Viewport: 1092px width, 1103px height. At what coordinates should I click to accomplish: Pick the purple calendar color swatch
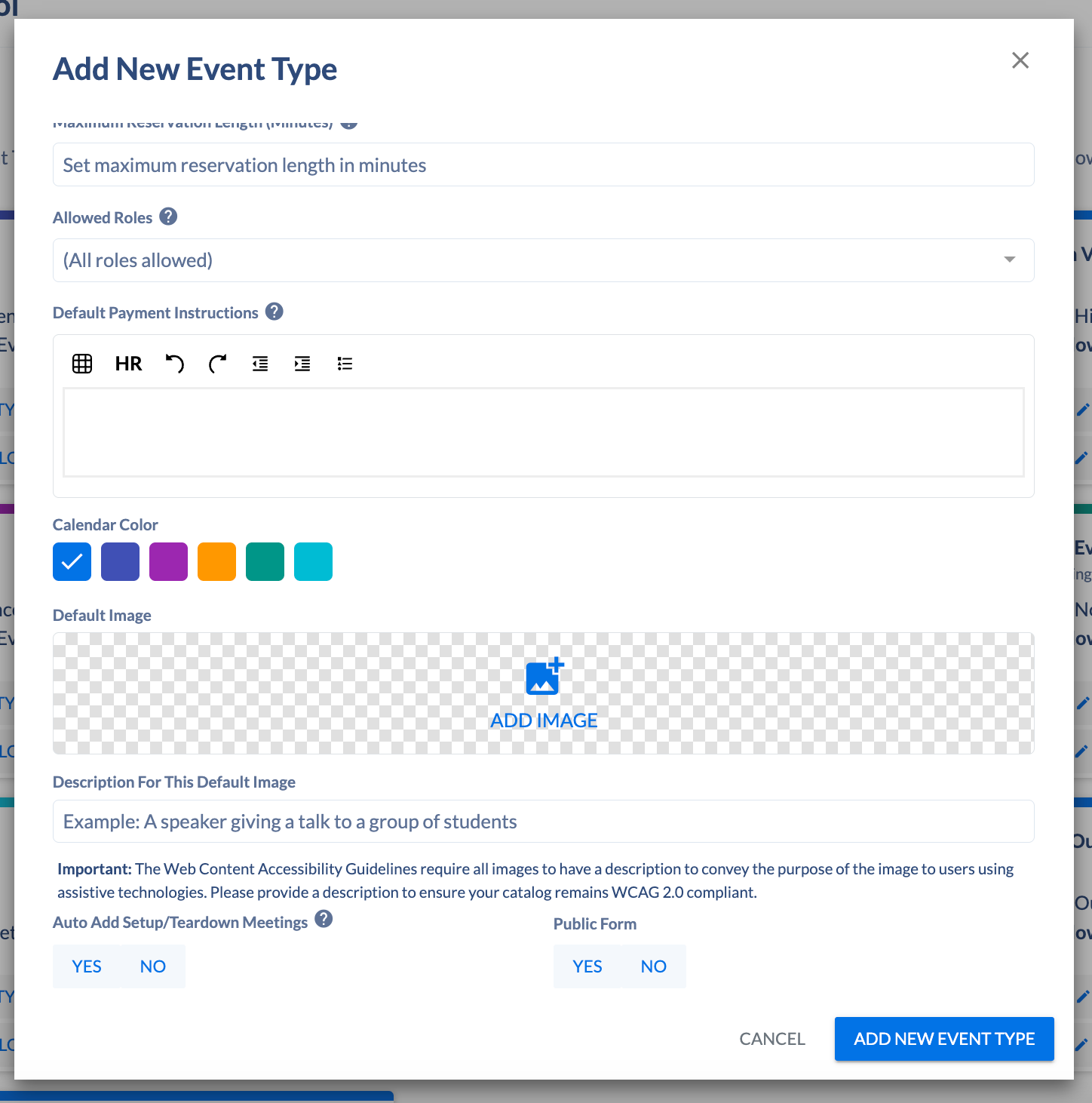[x=168, y=562]
